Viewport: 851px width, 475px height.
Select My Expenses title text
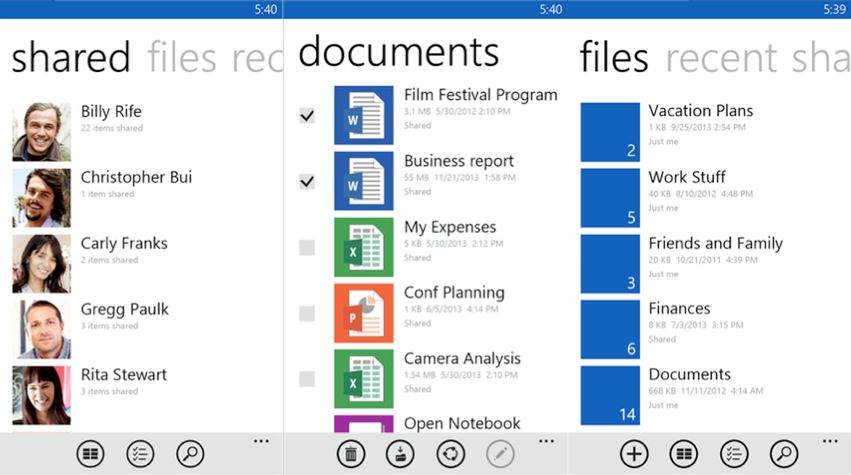[450, 227]
